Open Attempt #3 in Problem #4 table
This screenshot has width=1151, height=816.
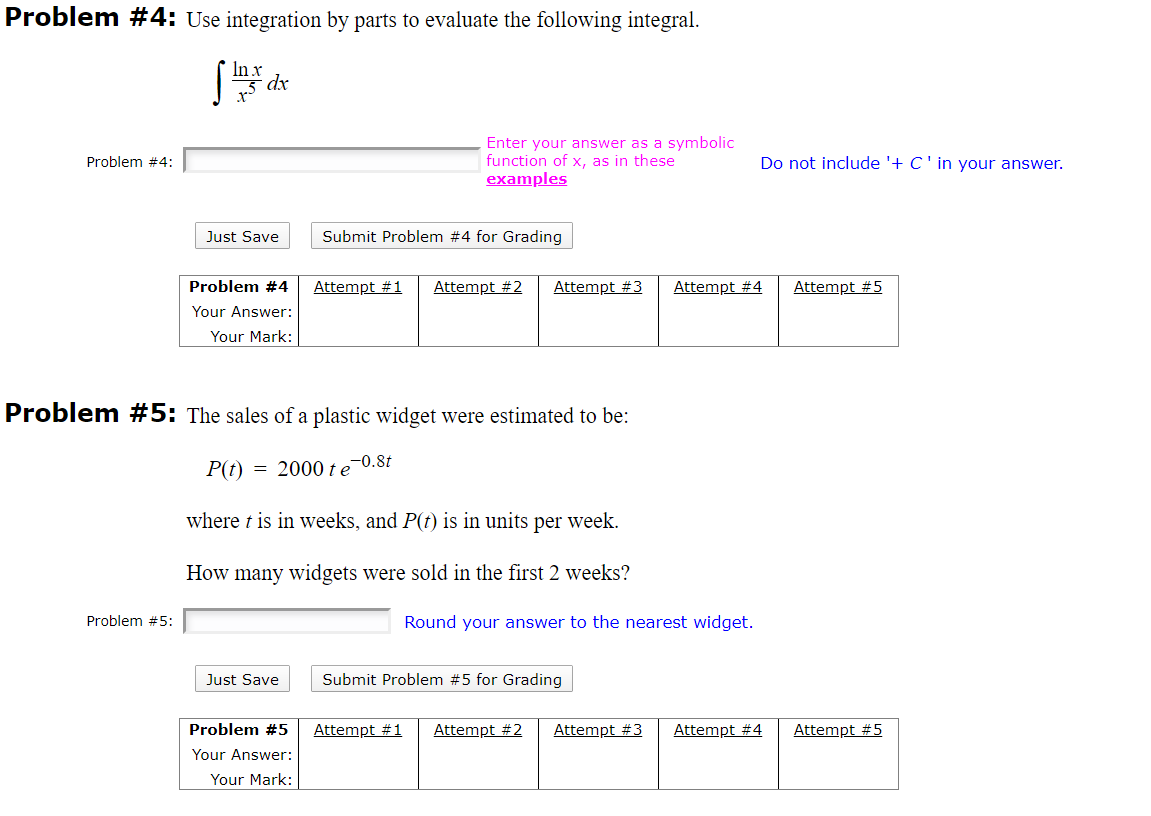click(598, 286)
